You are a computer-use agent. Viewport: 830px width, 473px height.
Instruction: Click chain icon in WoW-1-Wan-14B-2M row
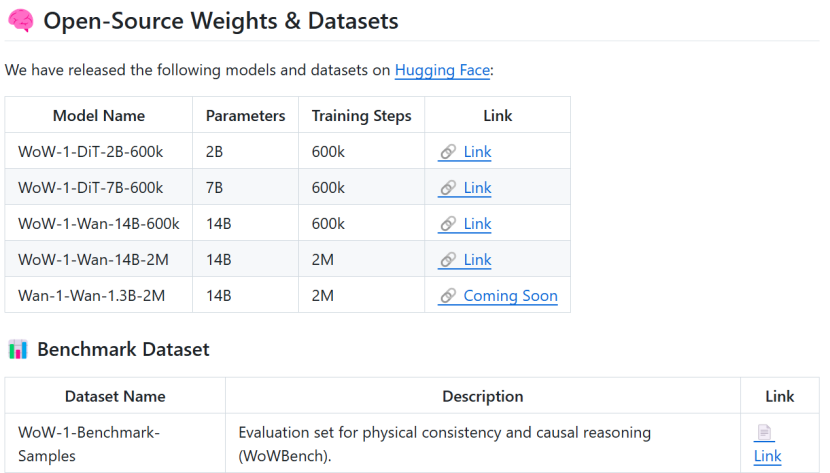(x=448, y=260)
